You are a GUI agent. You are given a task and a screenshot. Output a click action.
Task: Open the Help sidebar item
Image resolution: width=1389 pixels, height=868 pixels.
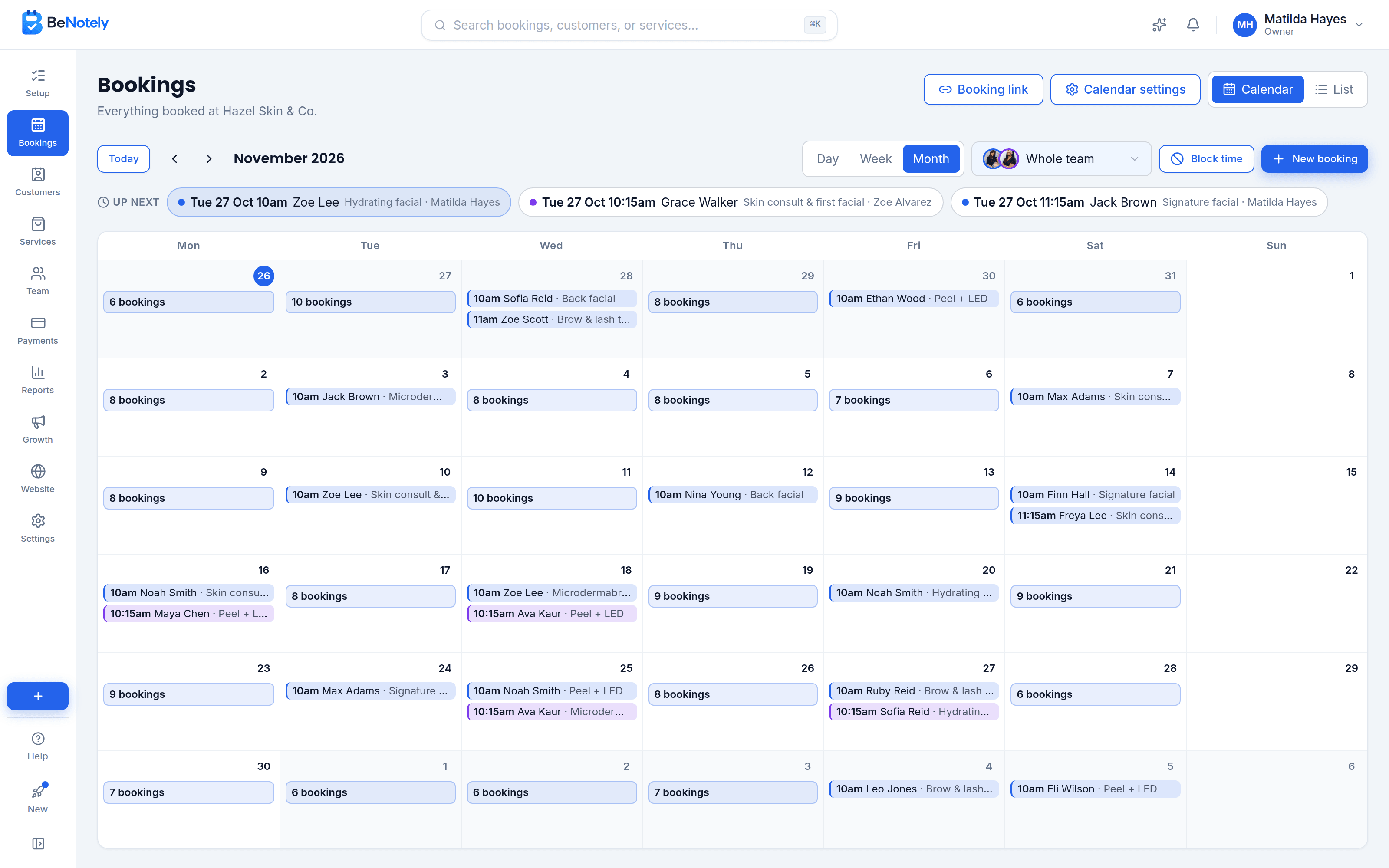click(38, 746)
